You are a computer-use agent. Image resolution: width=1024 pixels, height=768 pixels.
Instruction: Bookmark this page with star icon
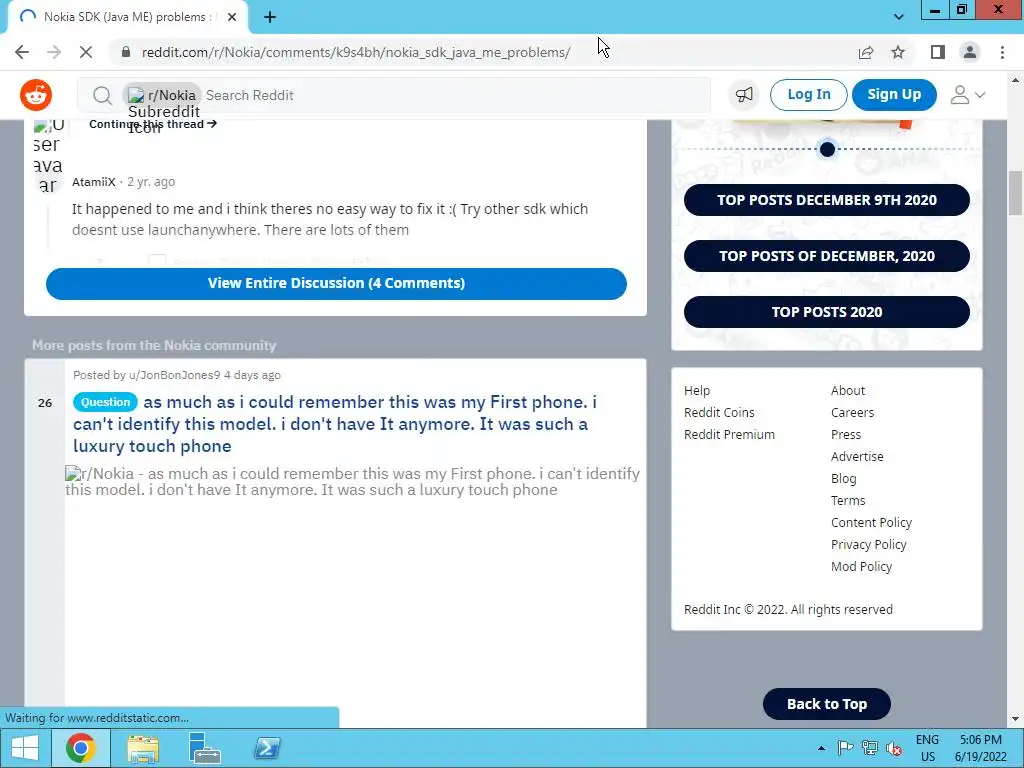point(898,52)
